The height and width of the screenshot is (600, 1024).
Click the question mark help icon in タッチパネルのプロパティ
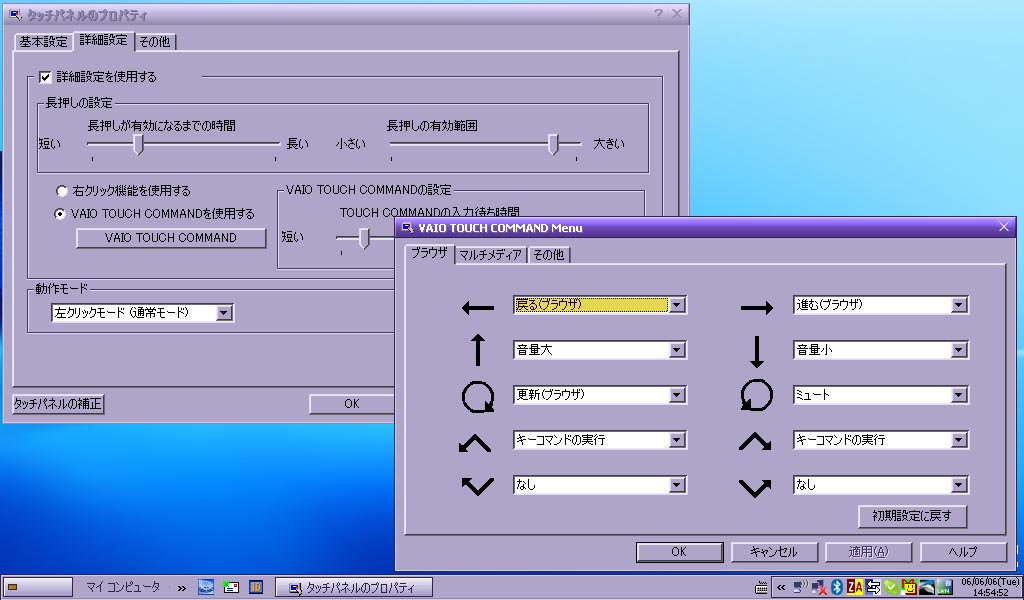click(658, 14)
